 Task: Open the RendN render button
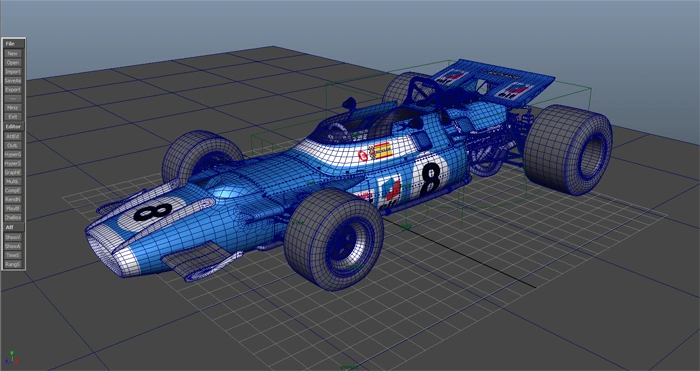(13, 199)
